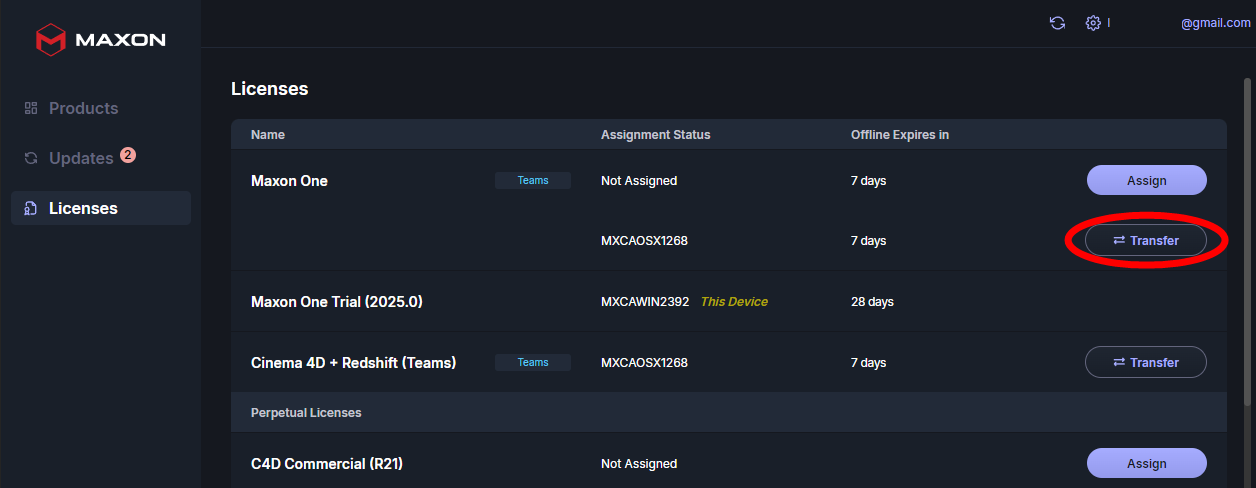Viewport: 1256px width, 488px height.
Task: Open the account email menu
Action: pos(1215,23)
